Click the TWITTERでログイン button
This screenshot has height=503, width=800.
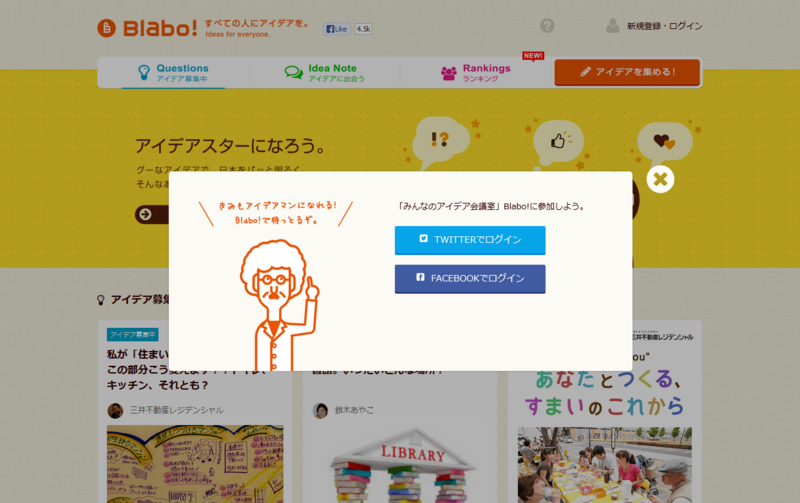tap(470, 240)
